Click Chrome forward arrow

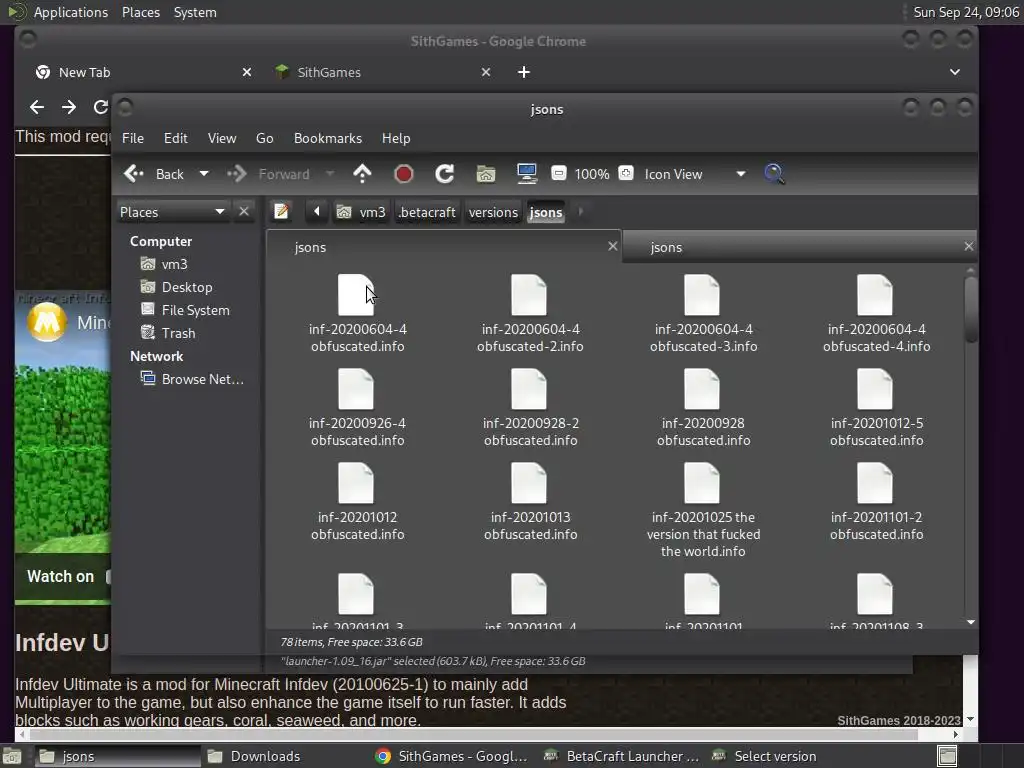69,106
